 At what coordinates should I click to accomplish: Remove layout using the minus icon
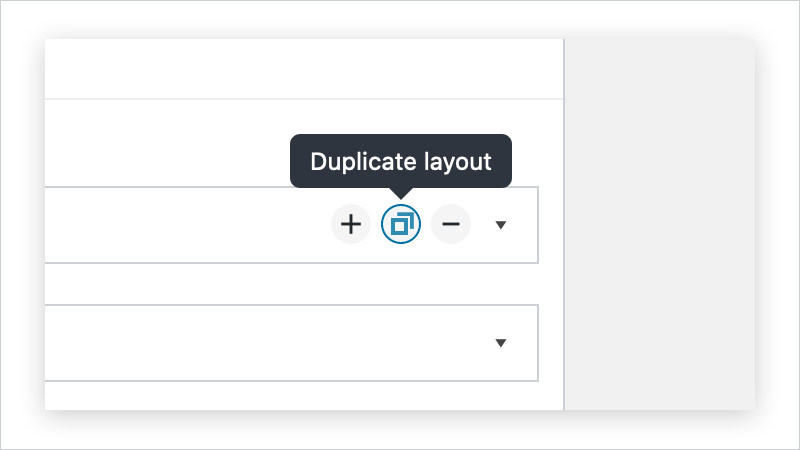pyautogui.click(x=451, y=224)
